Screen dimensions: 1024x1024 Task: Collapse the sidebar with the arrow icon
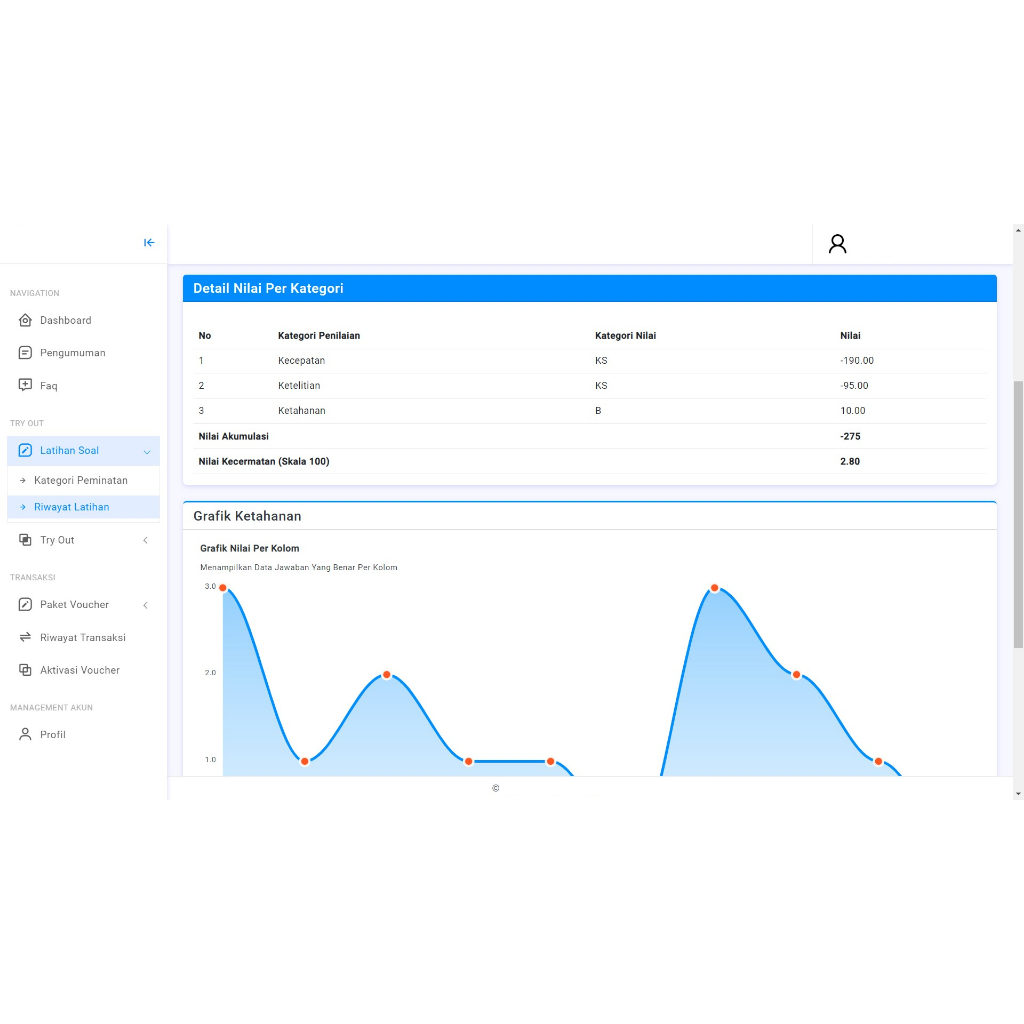(149, 243)
